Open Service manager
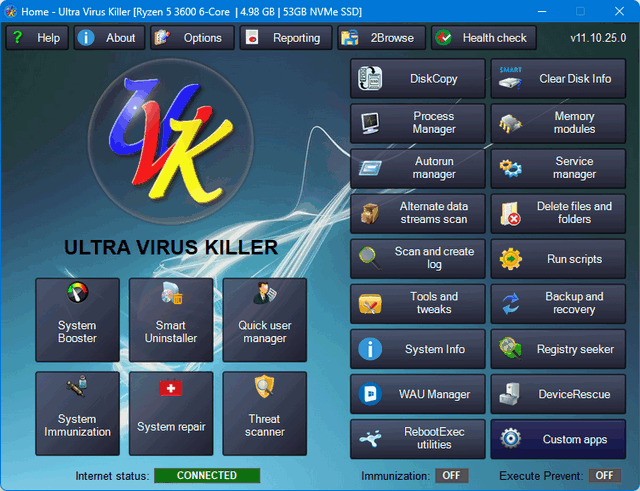The height and width of the screenshot is (491, 640). (x=558, y=168)
